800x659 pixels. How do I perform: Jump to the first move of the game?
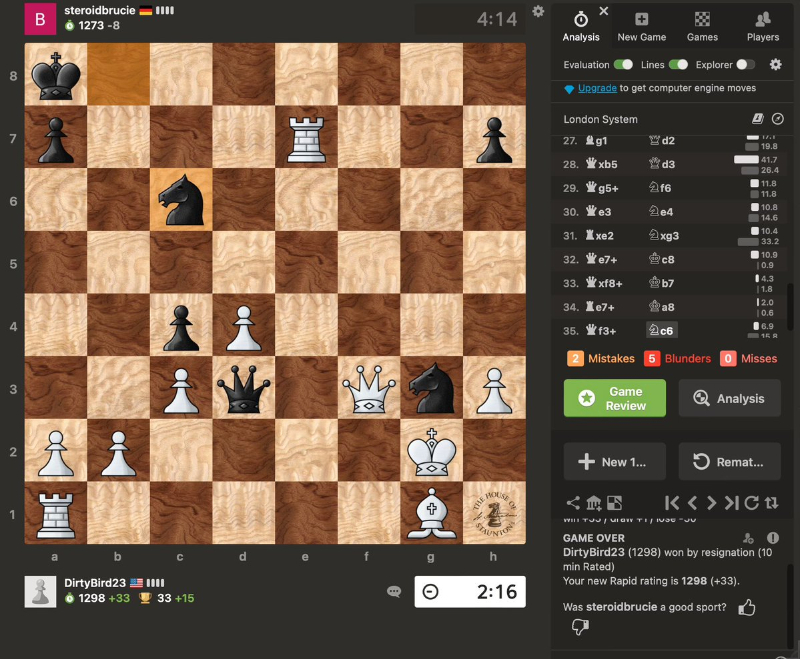pos(673,503)
